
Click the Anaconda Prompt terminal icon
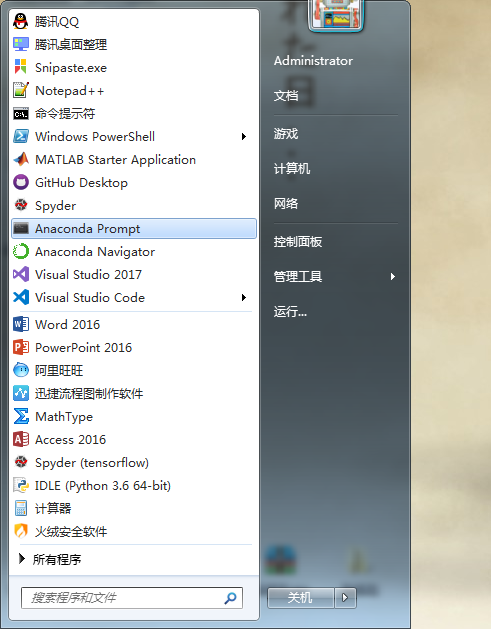[20, 228]
